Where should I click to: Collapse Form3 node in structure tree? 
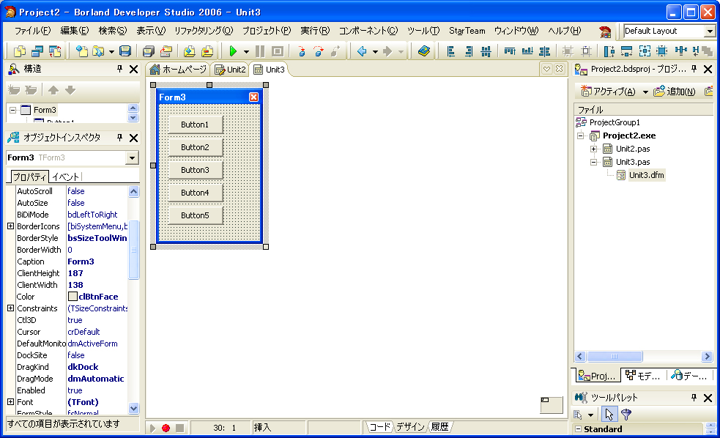(x=13, y=110)
